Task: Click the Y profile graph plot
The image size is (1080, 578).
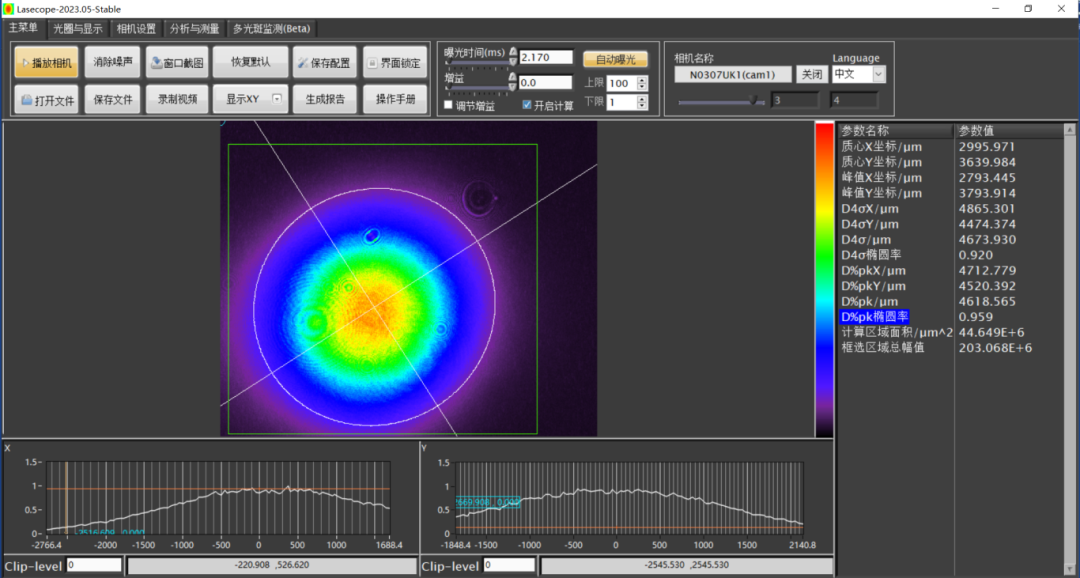Action: [630, 497]
